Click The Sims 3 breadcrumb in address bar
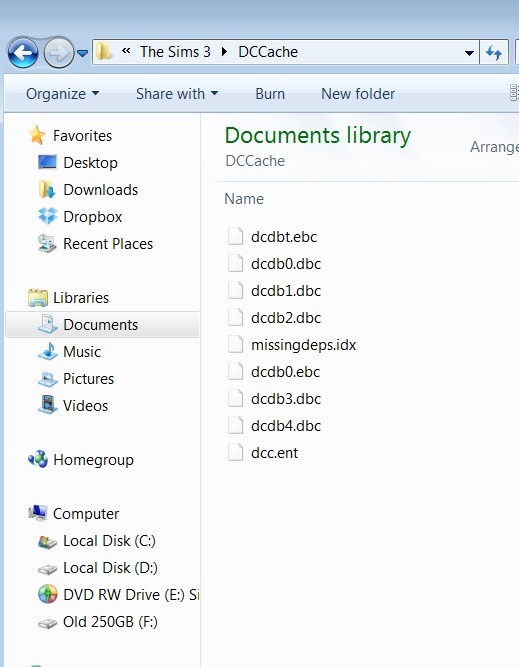The height and width of the screenshot is (667, 519). [175, 52]
